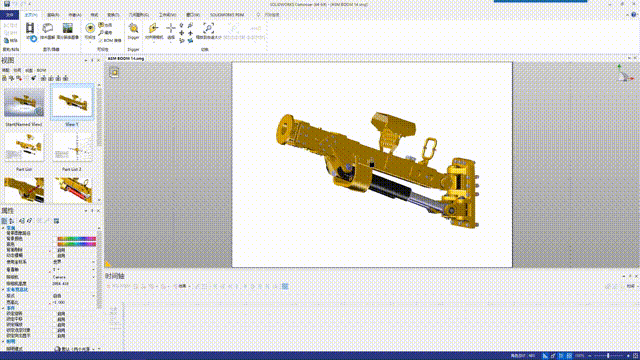The width and height of the screenshot is (640, 360).
Task: Open the Camera dropdown in properties
Action: [x=74, y=277]
